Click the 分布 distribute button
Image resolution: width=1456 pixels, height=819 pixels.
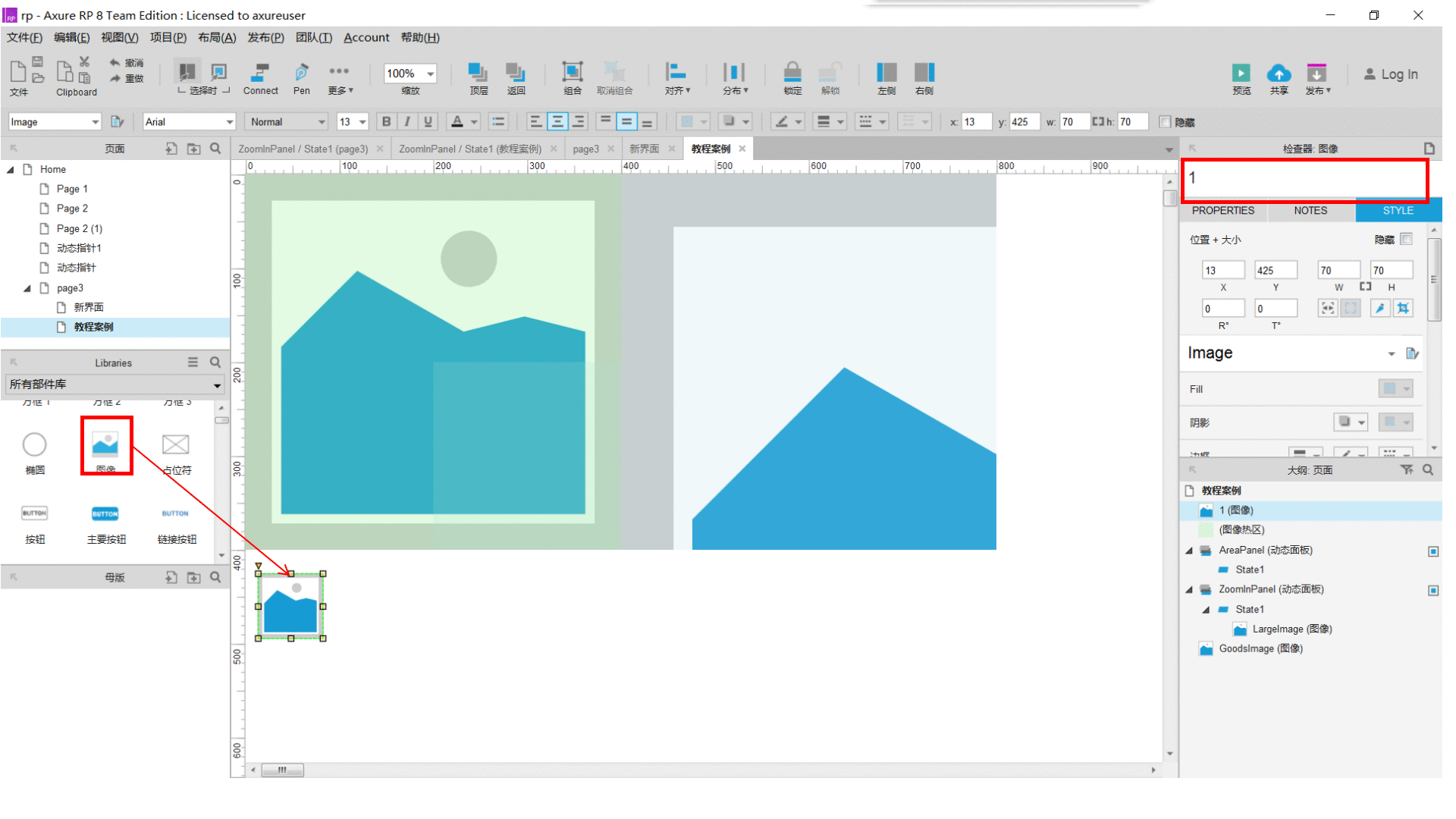coord(734,77)
